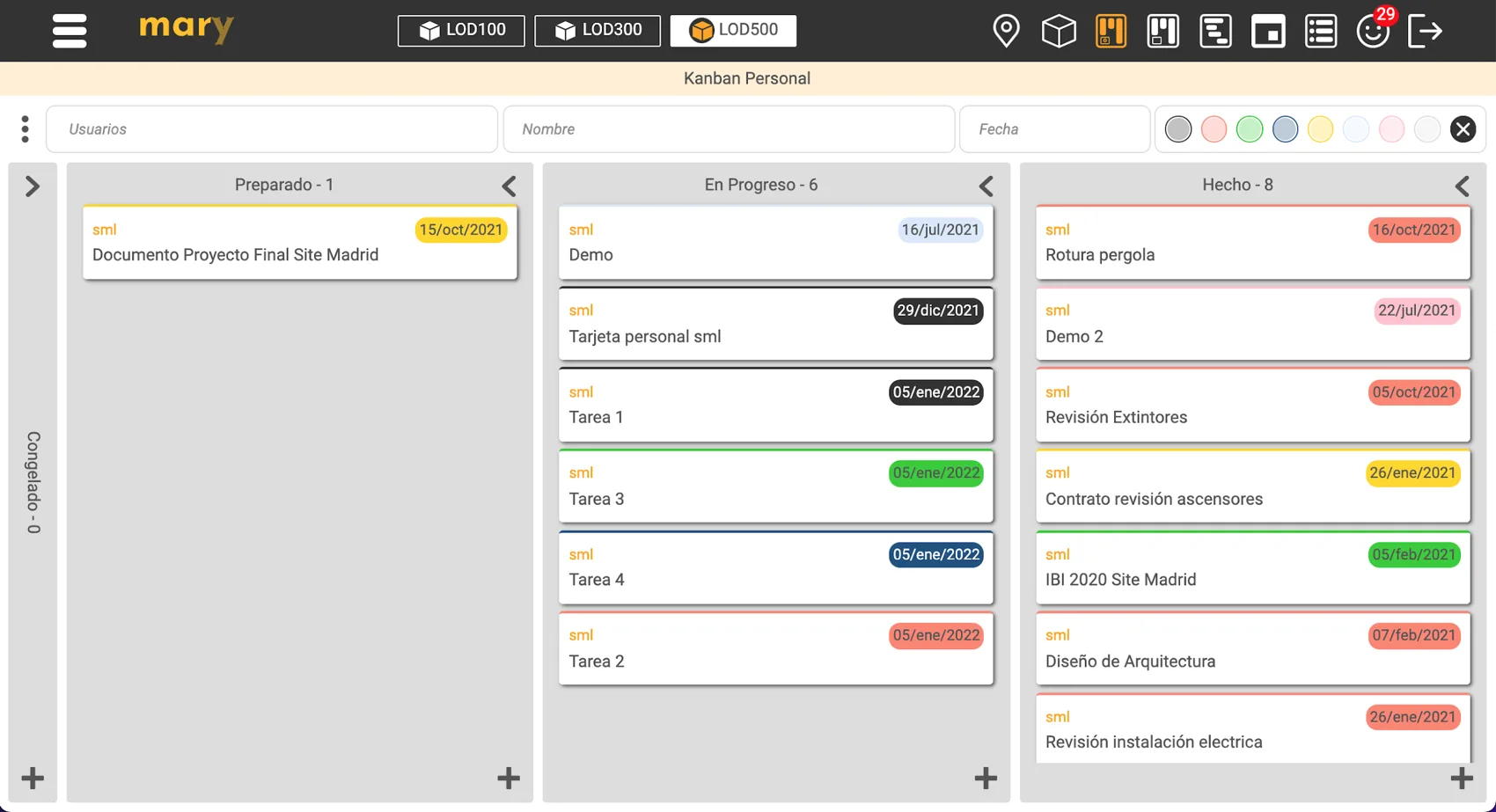The height and width of the screenshot is (812, 1496).
Task: Filter by yellow color swatch
Action: [1320, 129]
